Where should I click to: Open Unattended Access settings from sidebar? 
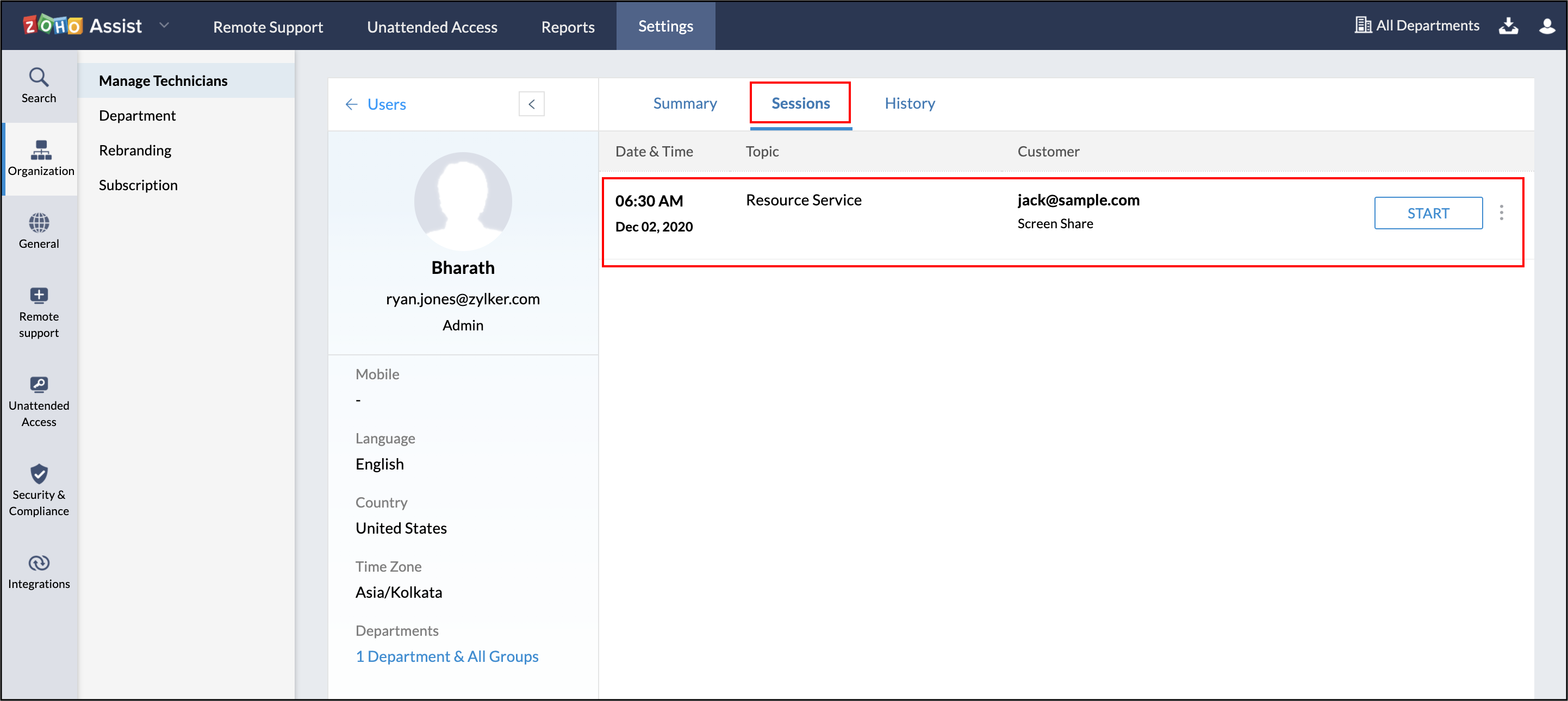tap(39, 398)
